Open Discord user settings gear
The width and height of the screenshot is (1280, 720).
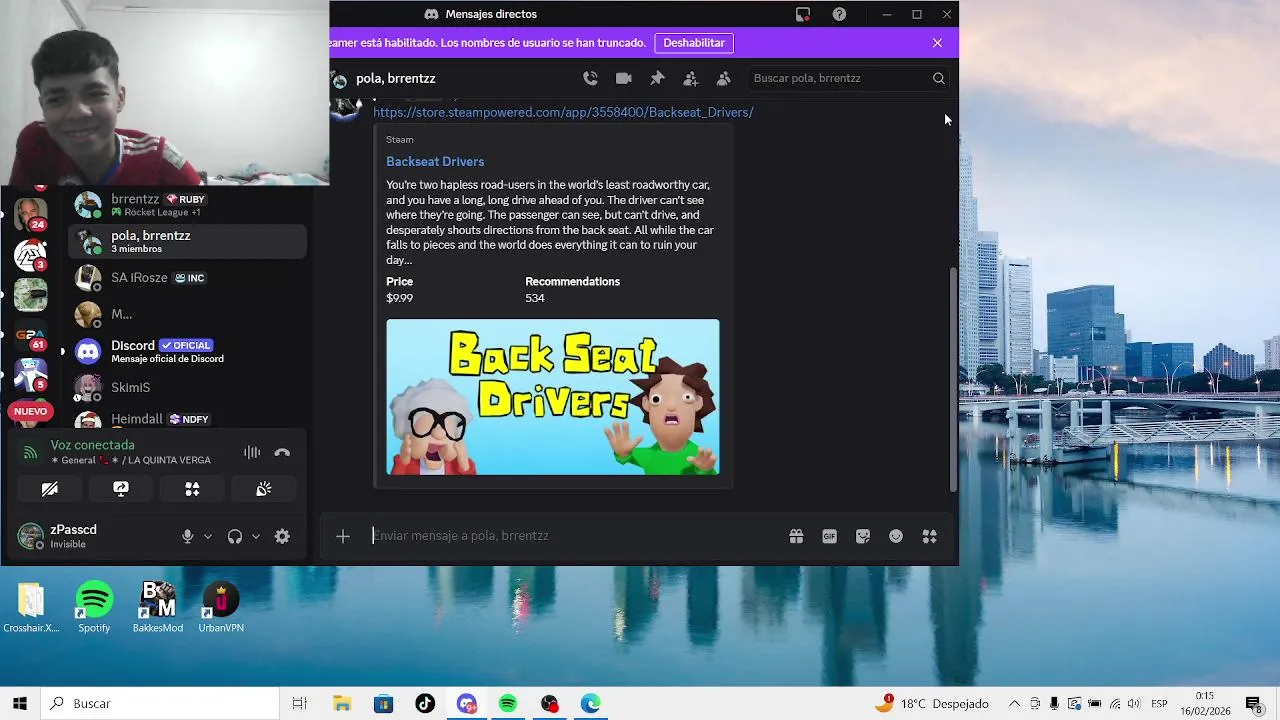click(282, 536)
